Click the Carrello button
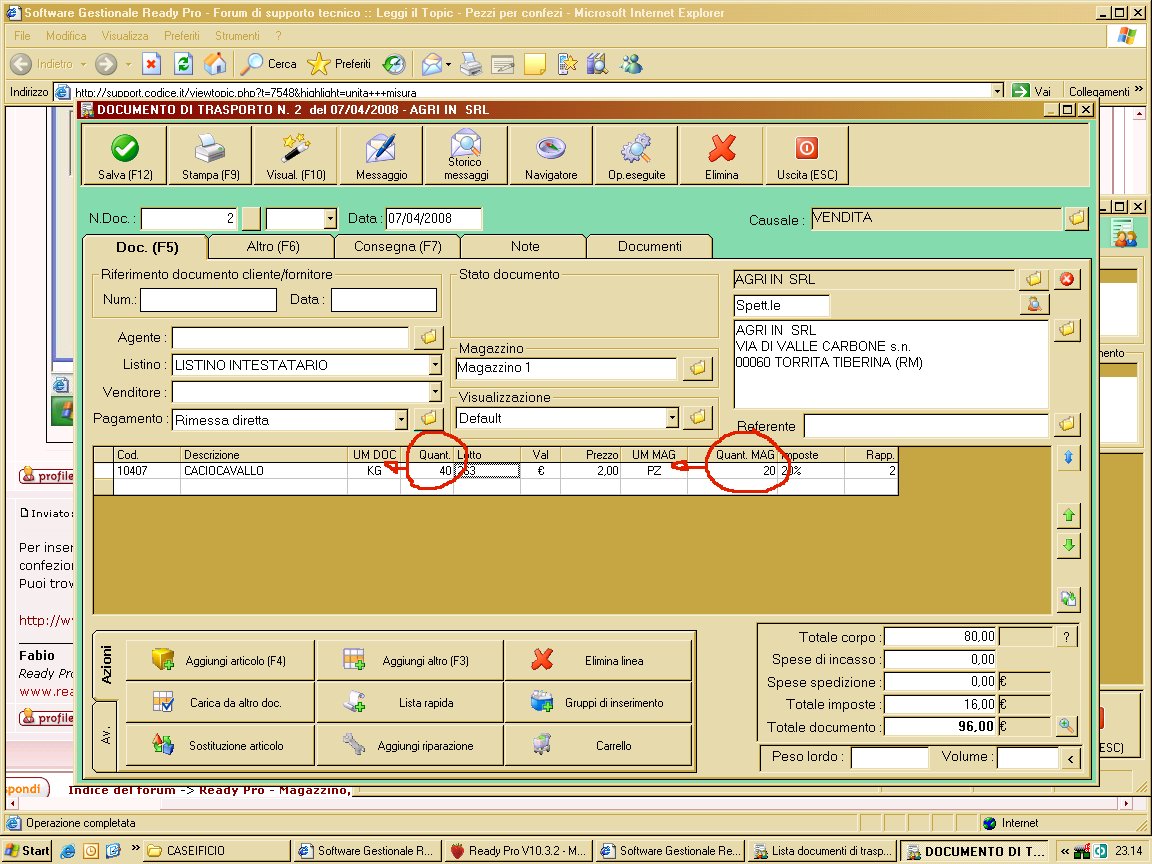 pyautogui.click(x=598, y=745)
